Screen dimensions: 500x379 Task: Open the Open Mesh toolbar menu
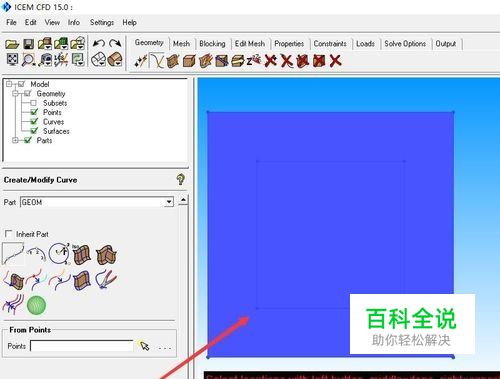[61, 44]
